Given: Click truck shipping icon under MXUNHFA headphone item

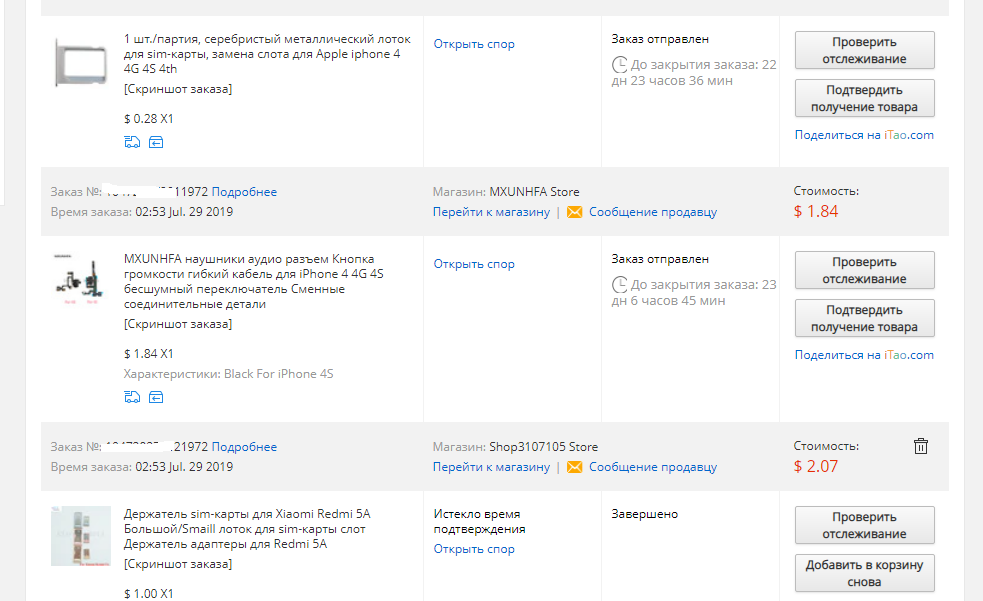Looking at the screenshot, I should [132, 397].
